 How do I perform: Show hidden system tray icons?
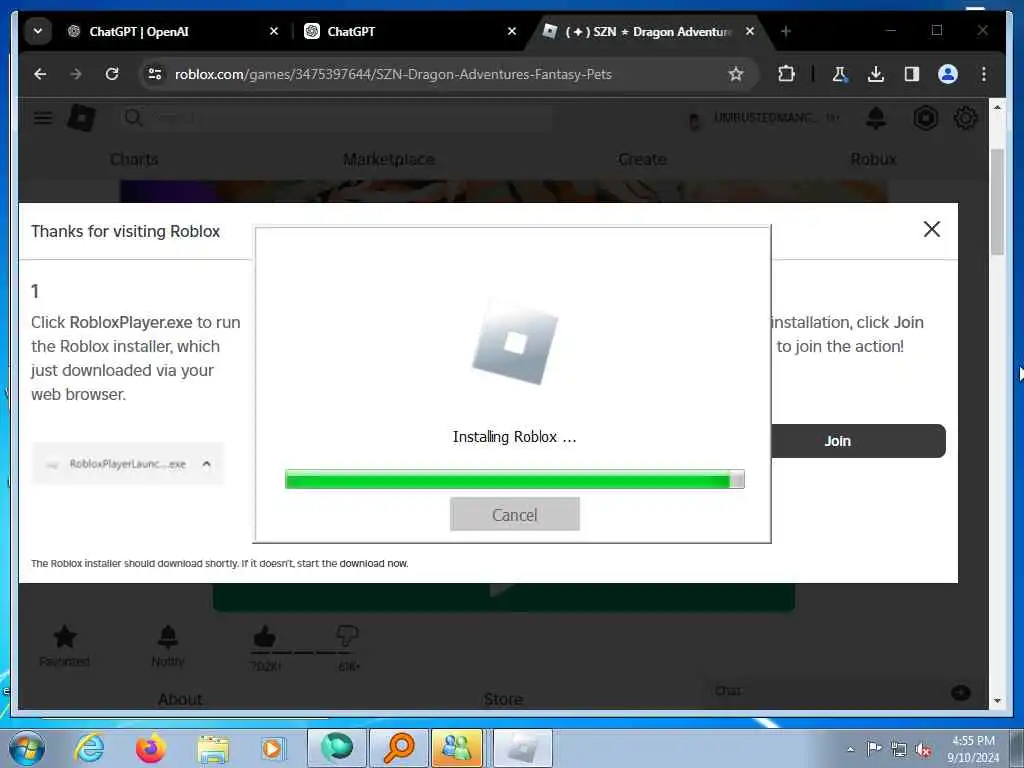tap(850, 749)
